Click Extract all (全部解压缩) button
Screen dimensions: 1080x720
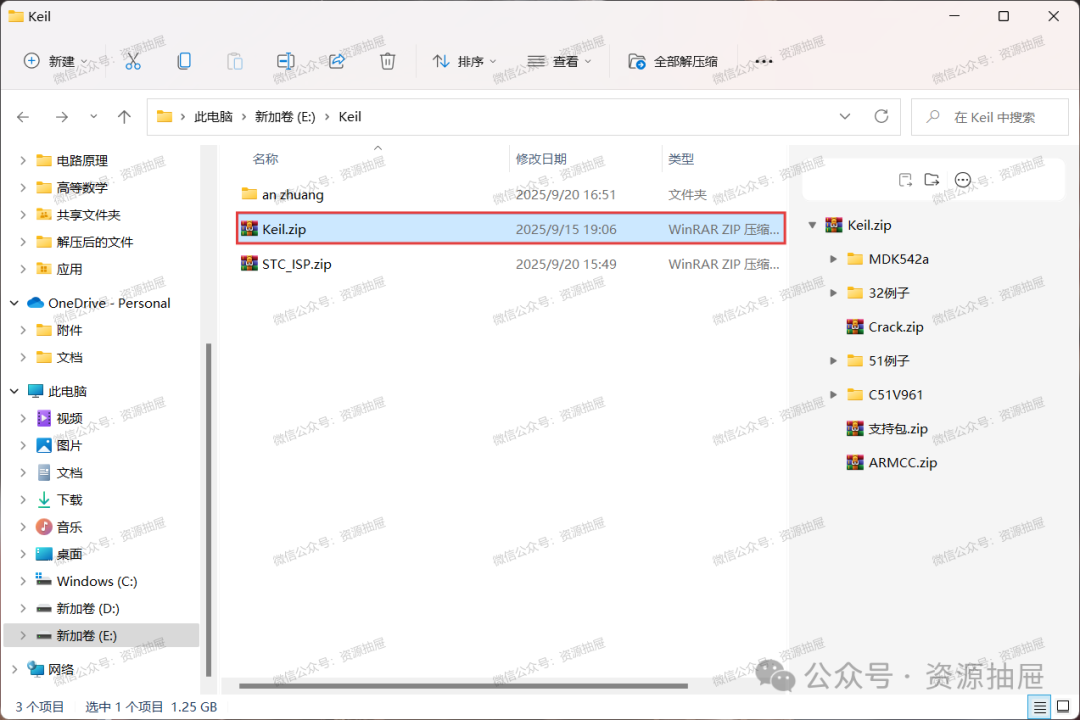click(x=673, y=61)
